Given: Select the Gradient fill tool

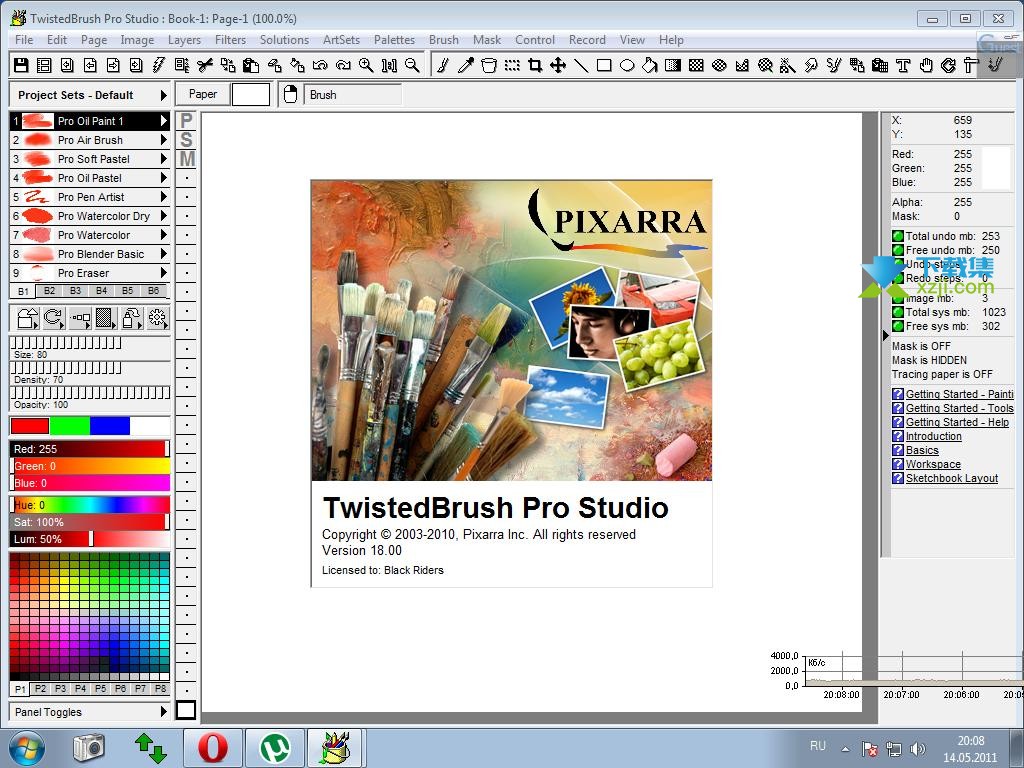Looking at the screenshot, I should point(673,65).
